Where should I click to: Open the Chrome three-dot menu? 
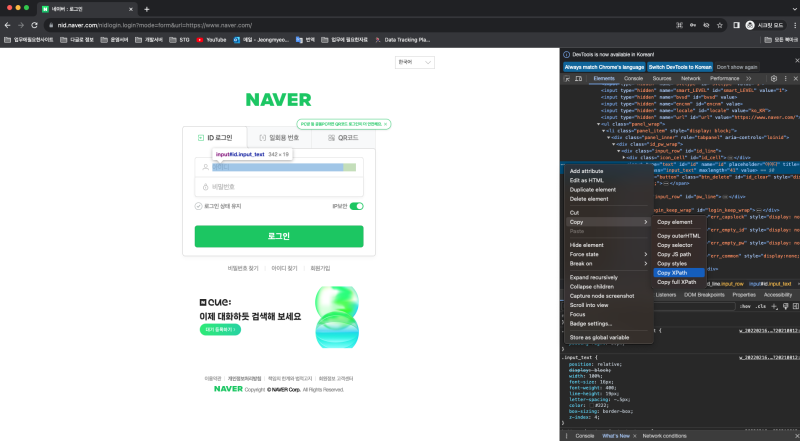795,25
